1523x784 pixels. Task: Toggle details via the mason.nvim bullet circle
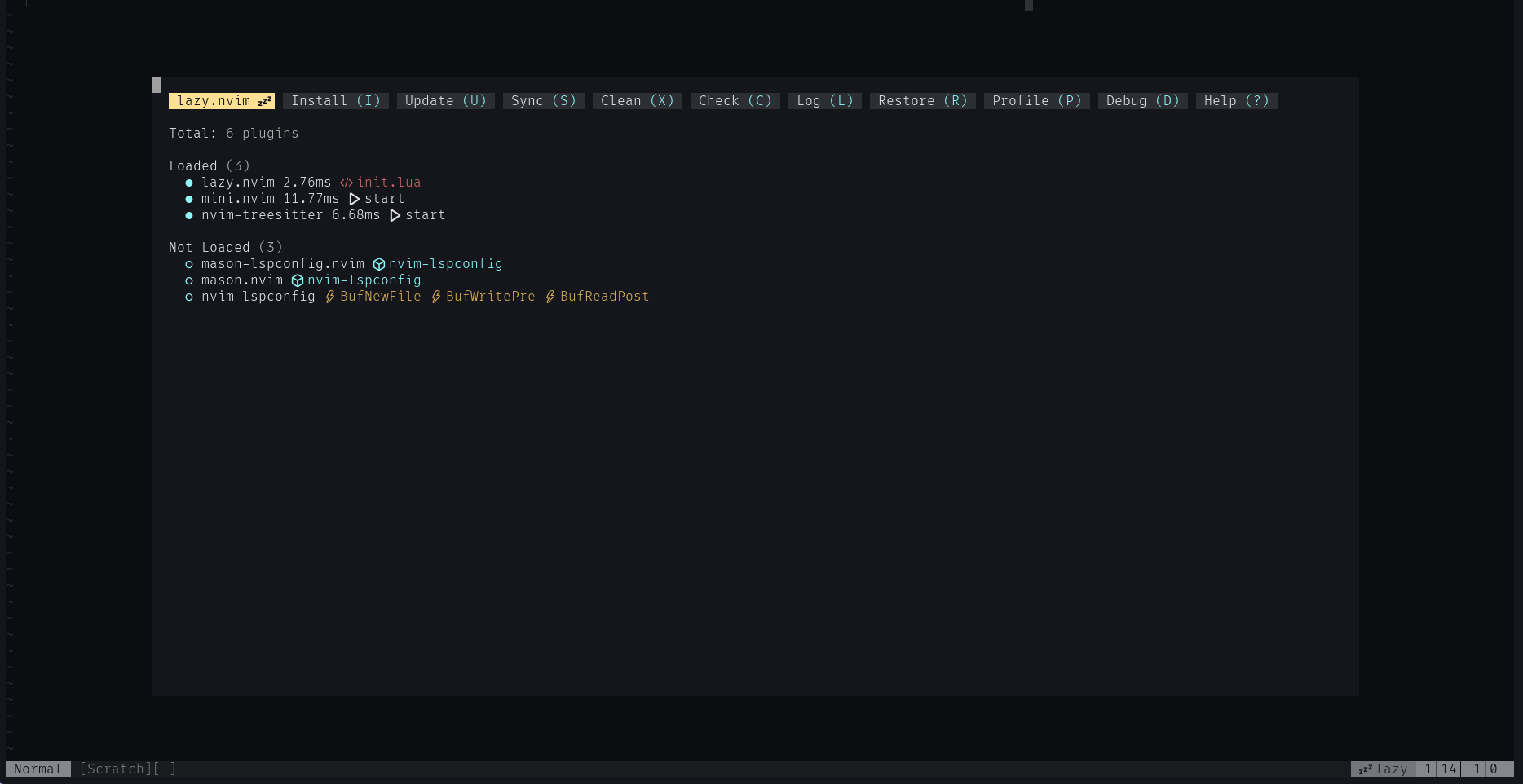[x=189, y=280]
